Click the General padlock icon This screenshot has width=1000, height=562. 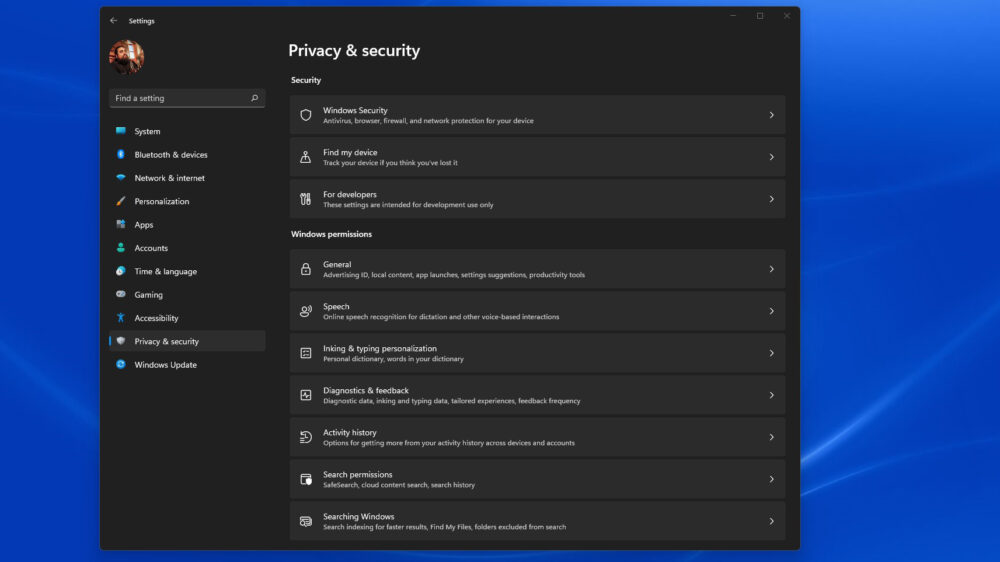(x=305, y=269)
